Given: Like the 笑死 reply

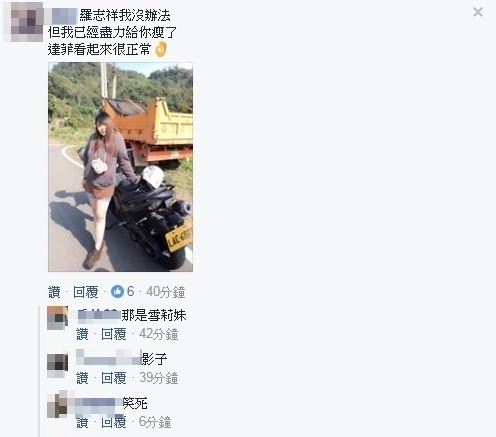Looking at the screenshot, I should click(82, 422).
